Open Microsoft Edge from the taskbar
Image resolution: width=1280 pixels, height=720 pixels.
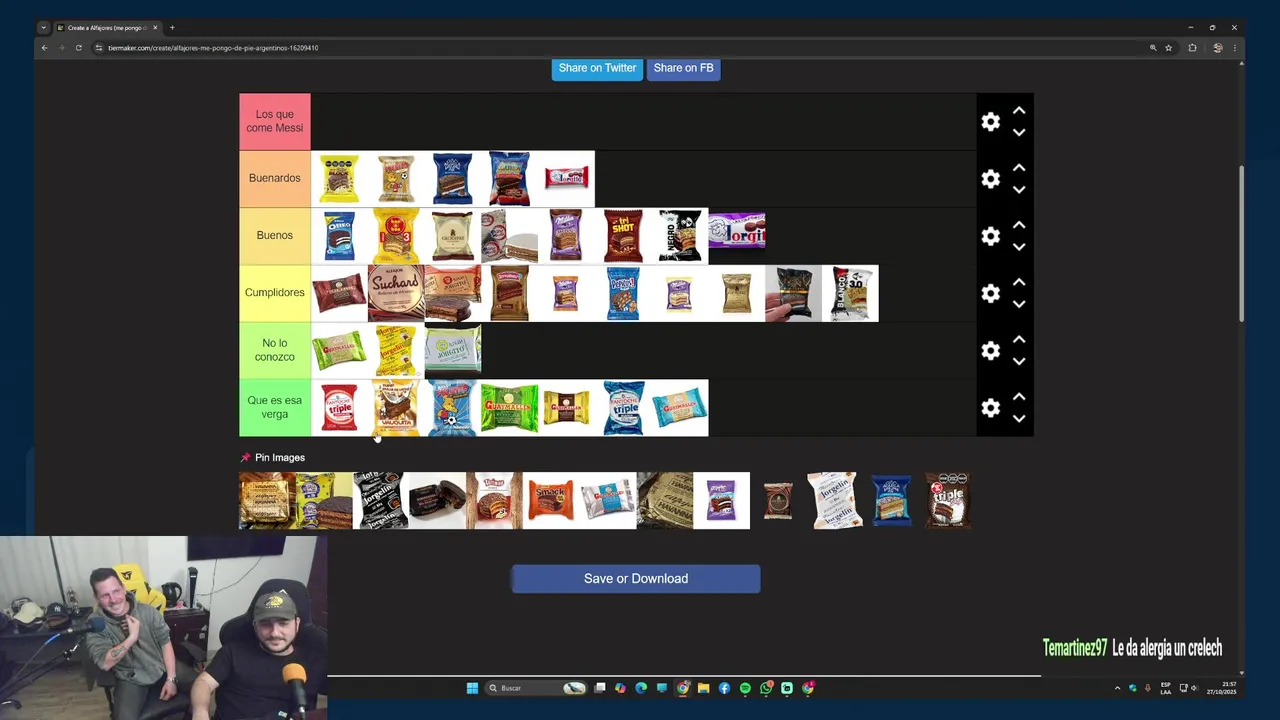tap(641, 688)
